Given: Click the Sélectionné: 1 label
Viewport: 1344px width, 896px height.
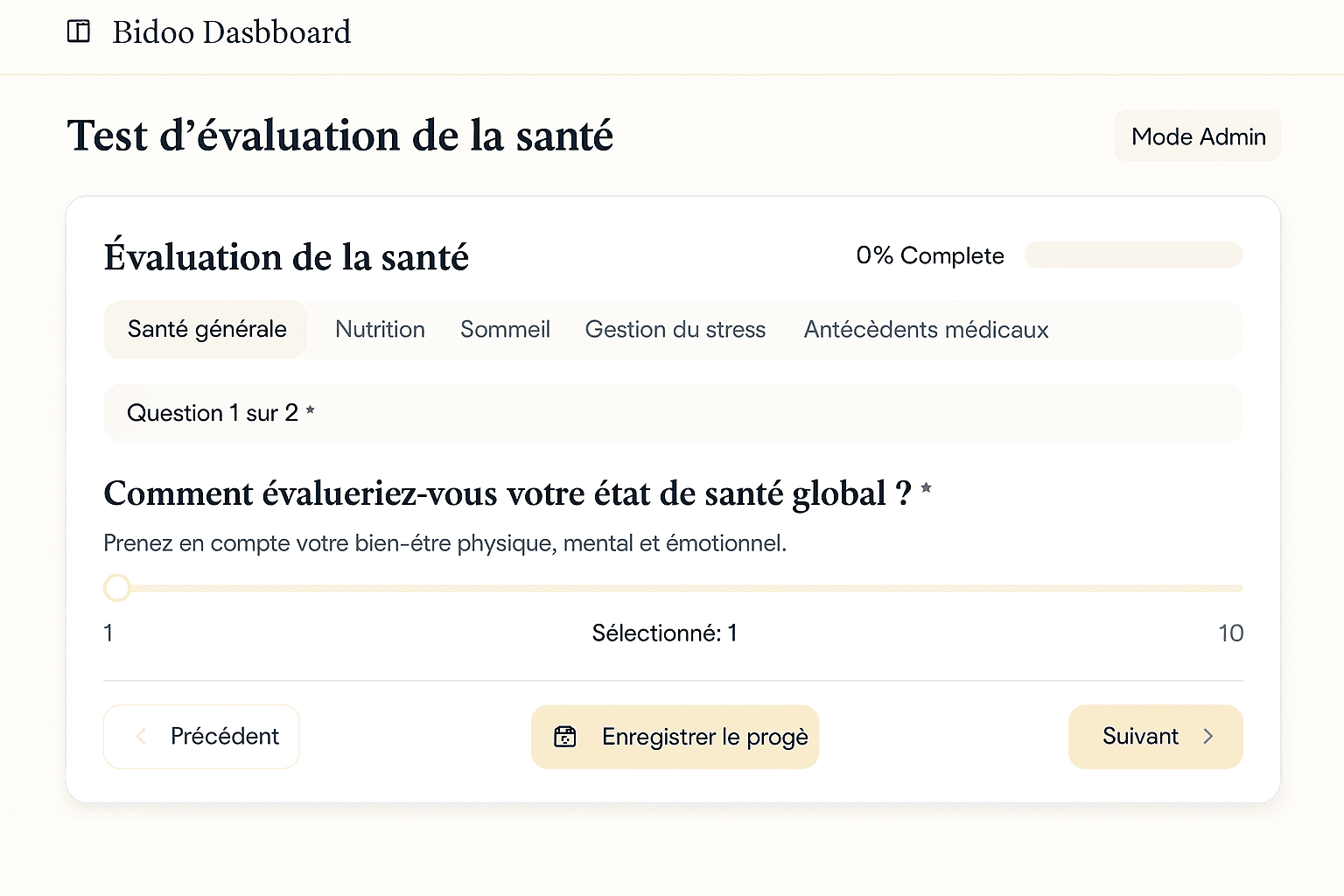Looking at the screenshot, I should pyautogui.click(x=664, y=633).
